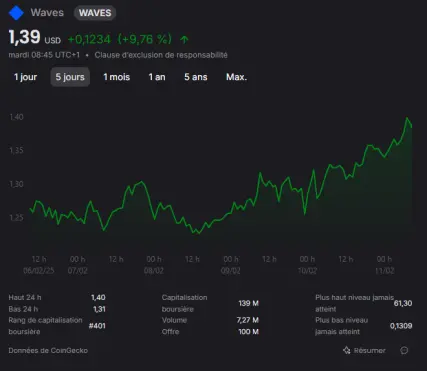This screenshot has width=427, height=371.
Task: Click the 10/02 date label on x-axis
Action: tap(307, 271)
